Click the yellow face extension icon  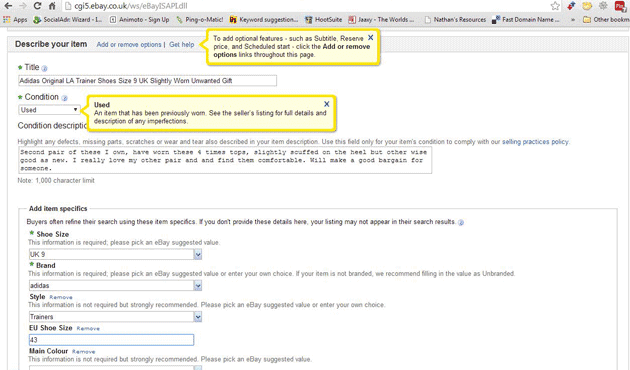coord(587,6)
